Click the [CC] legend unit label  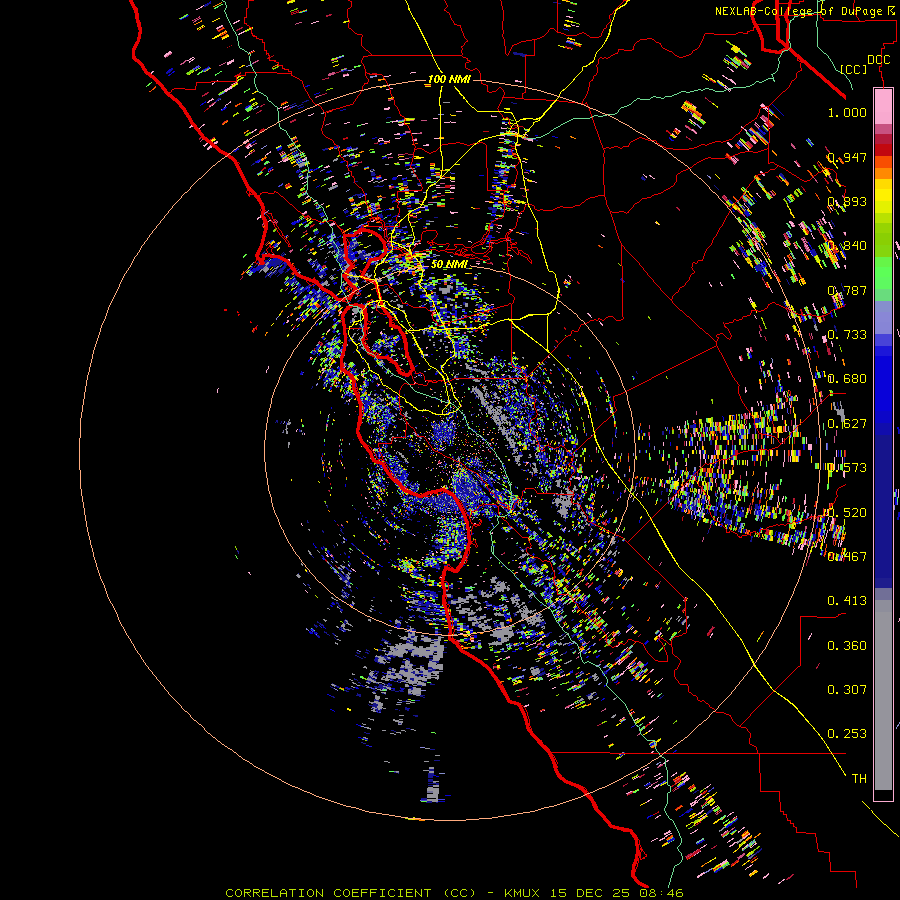[853, 69]
